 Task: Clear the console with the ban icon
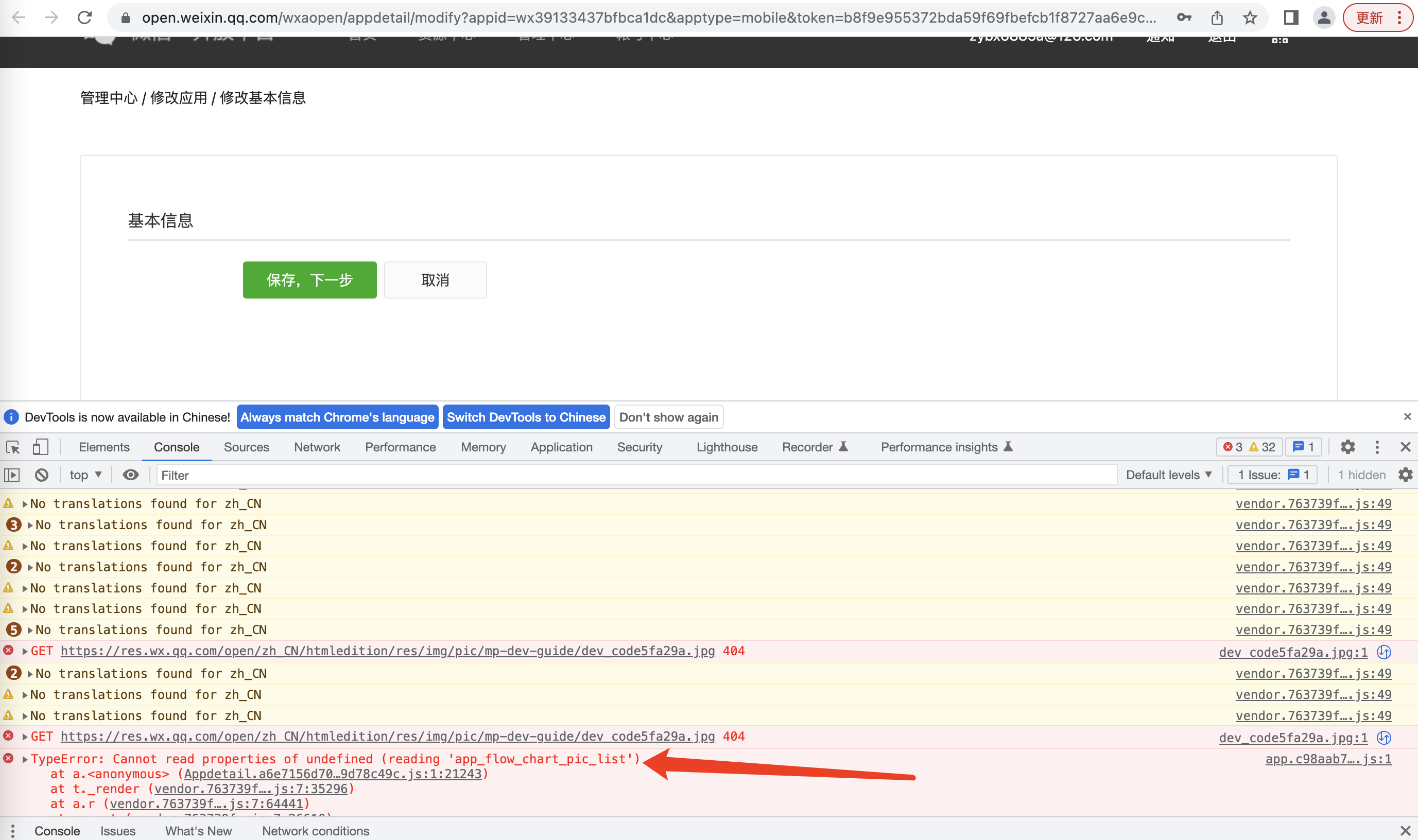coord(41,475)
